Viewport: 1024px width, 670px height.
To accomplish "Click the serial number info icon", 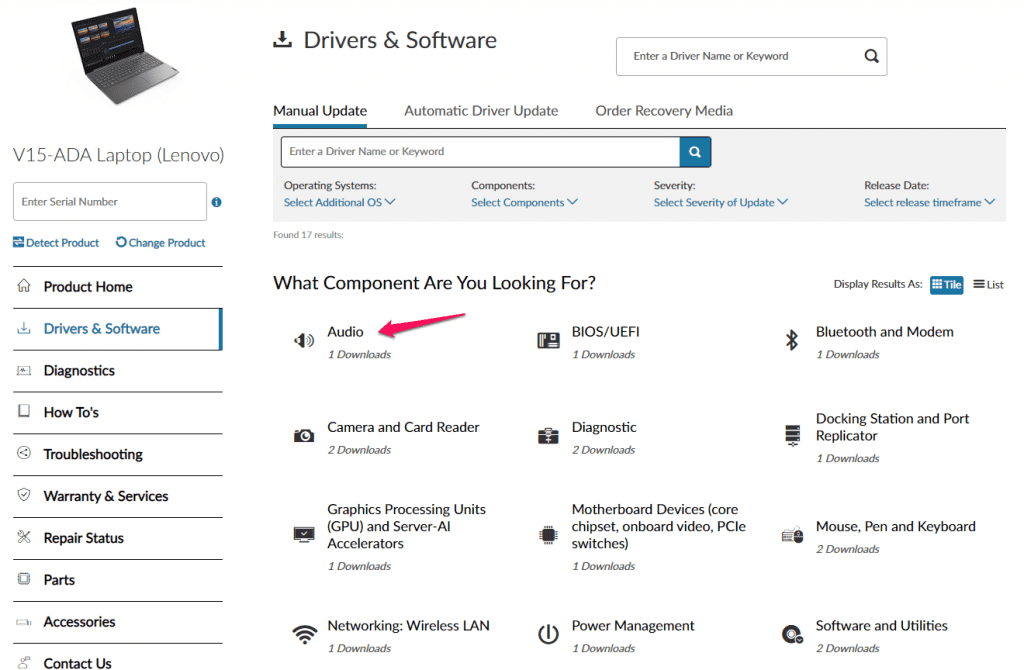I will pos(217,202).
